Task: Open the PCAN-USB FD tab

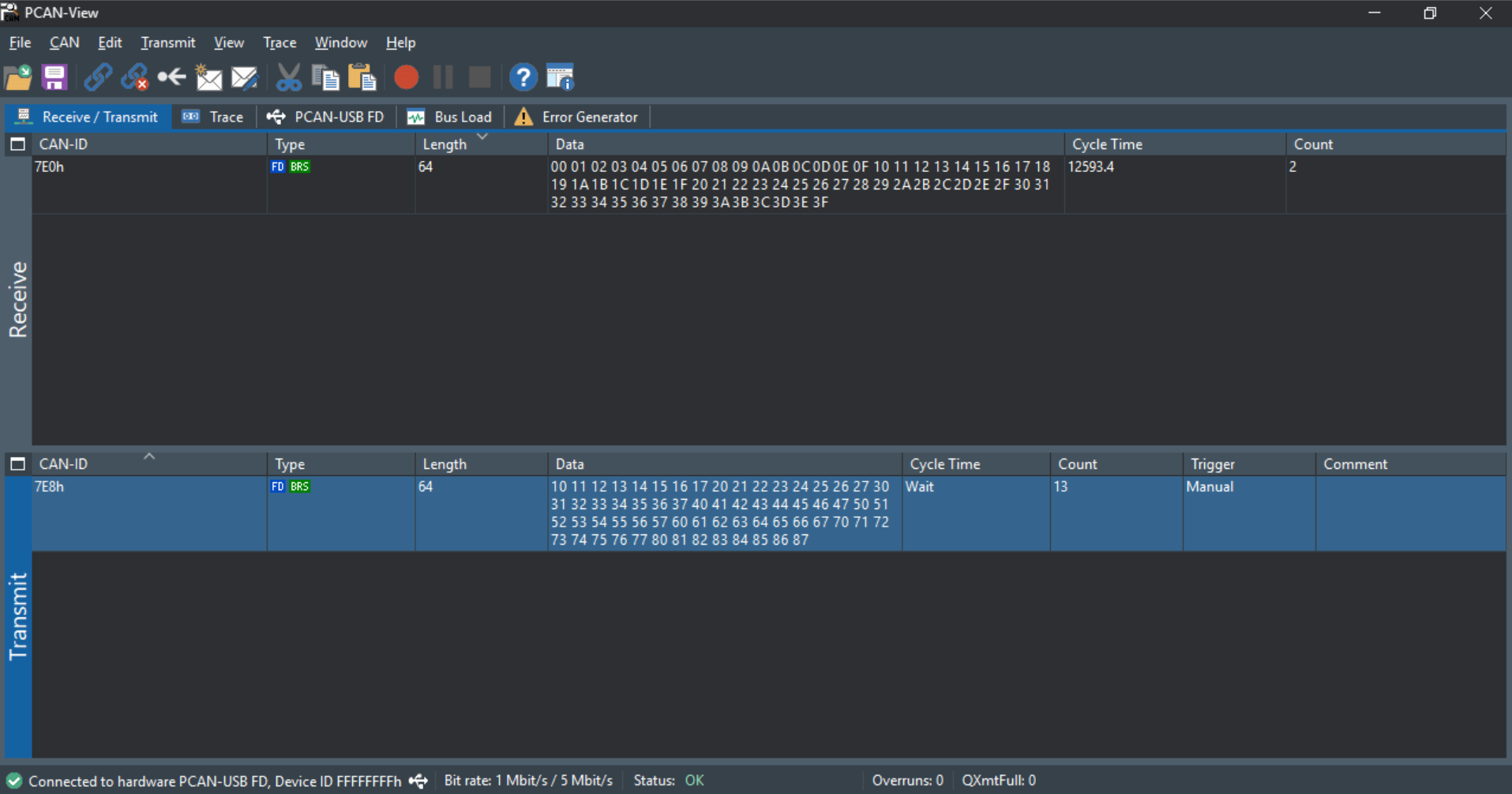Action: point(325,117)
